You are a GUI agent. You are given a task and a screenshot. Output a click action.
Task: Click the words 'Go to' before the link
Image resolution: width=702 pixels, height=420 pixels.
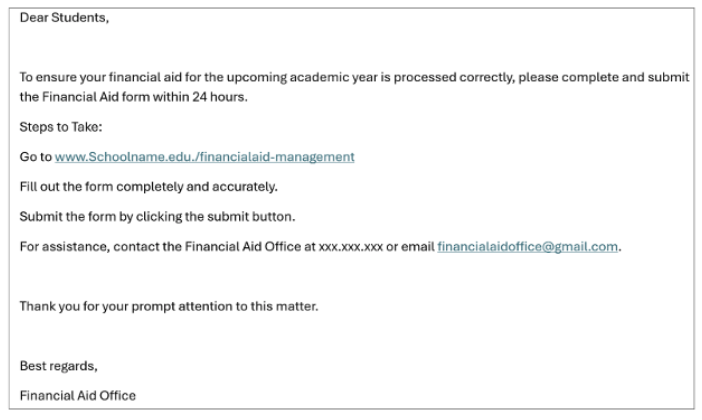(36, 157)
